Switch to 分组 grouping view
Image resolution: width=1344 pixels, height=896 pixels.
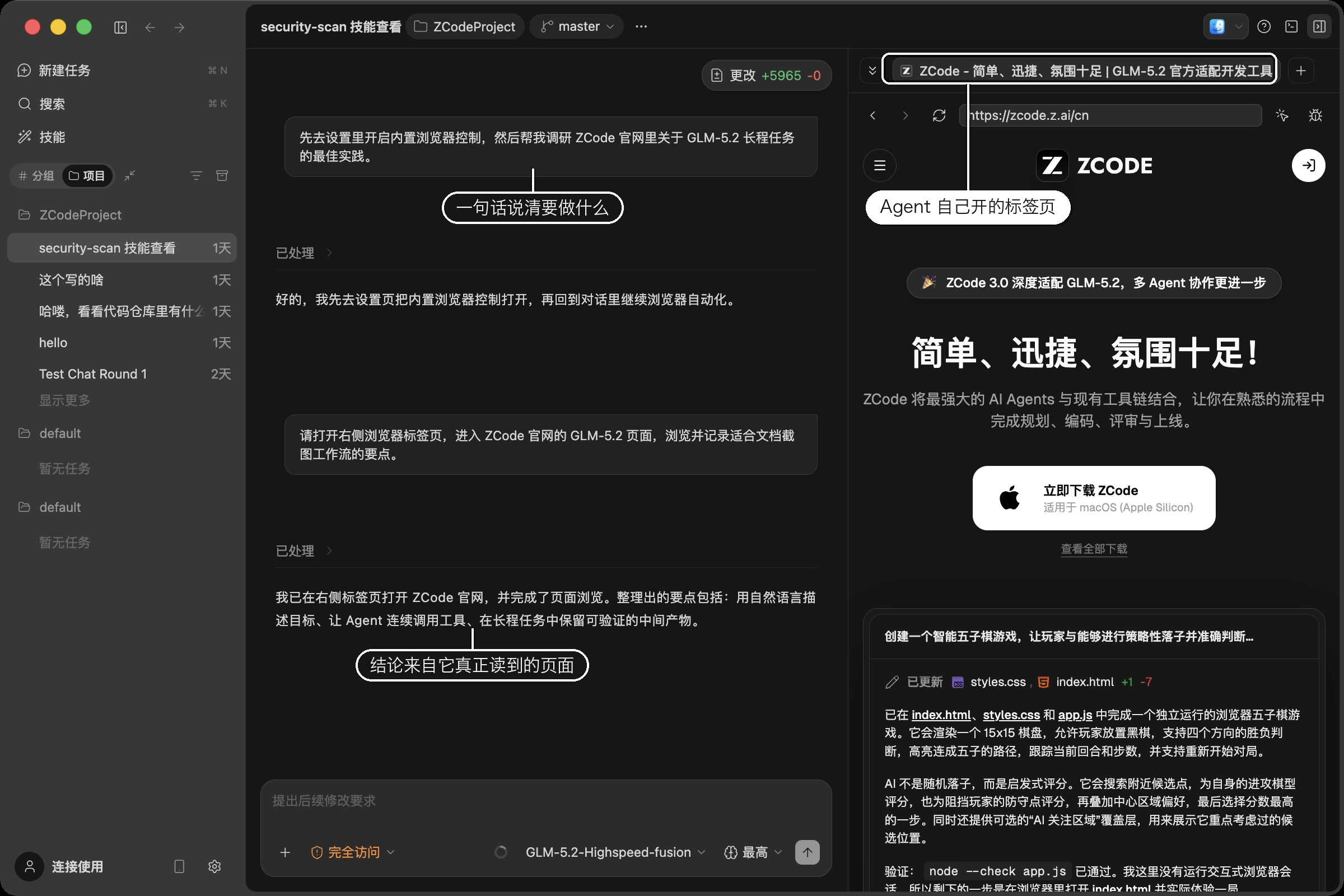click(36, 175)
